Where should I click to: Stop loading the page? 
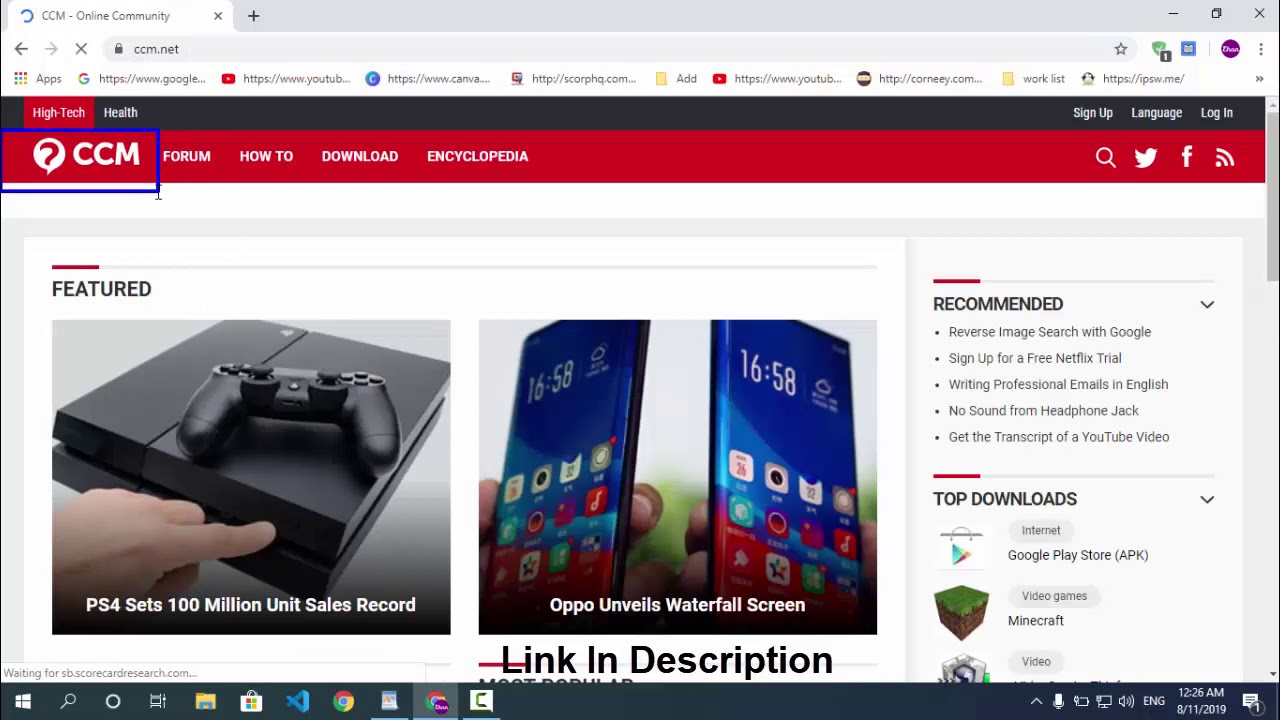[81, 49]
